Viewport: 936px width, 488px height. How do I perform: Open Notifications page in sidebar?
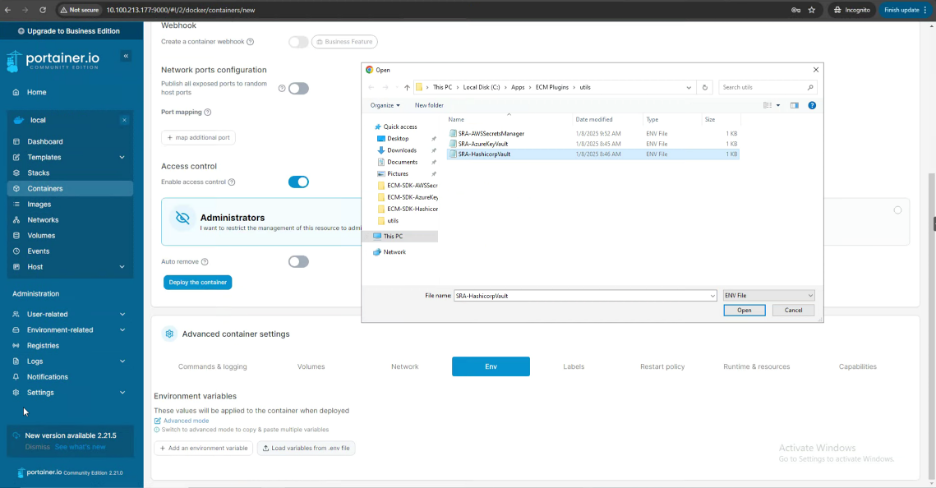pyautogui.click(x=47, y=377)
